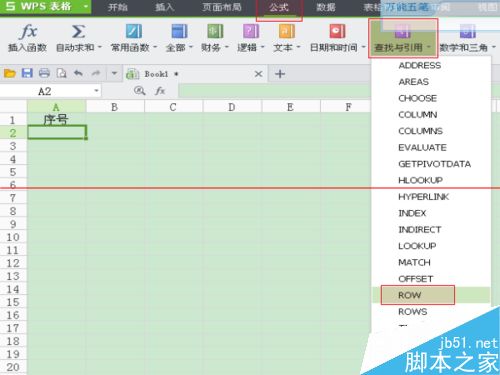Expand the 文本 dropdown arrow

click(x=298, y=48)
